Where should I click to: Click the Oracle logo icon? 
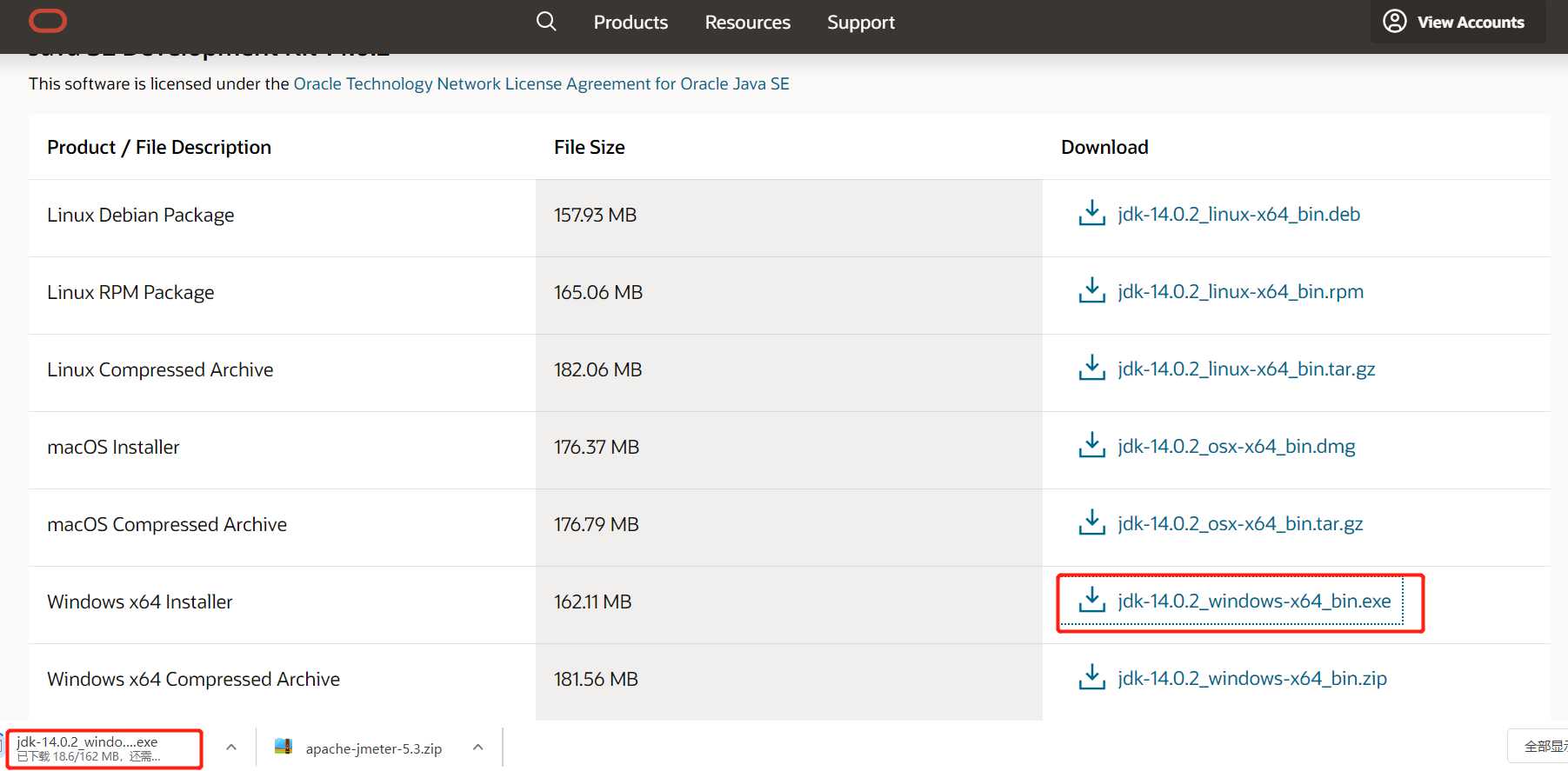(x=48, y=21)
